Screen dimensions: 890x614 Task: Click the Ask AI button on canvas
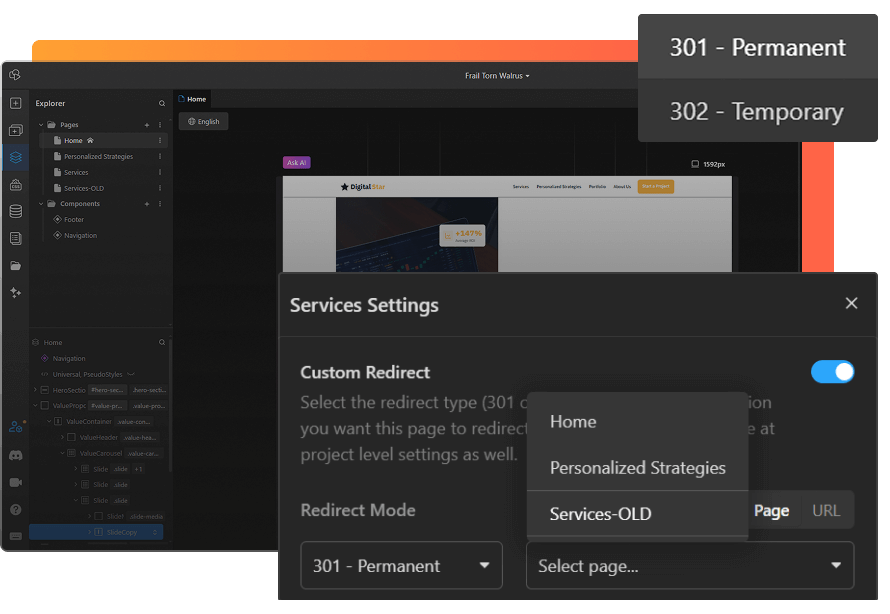296,161
